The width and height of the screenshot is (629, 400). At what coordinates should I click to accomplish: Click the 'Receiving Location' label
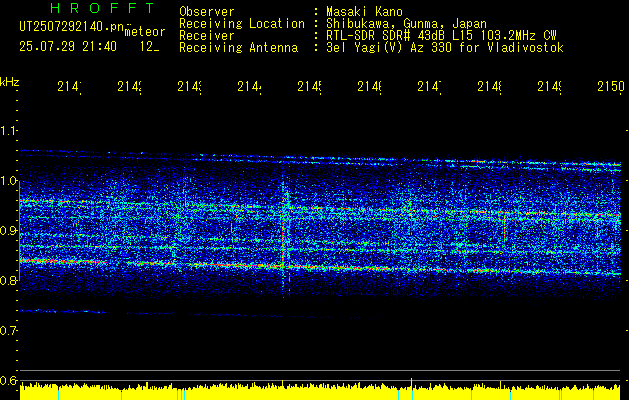coord(242,24)
